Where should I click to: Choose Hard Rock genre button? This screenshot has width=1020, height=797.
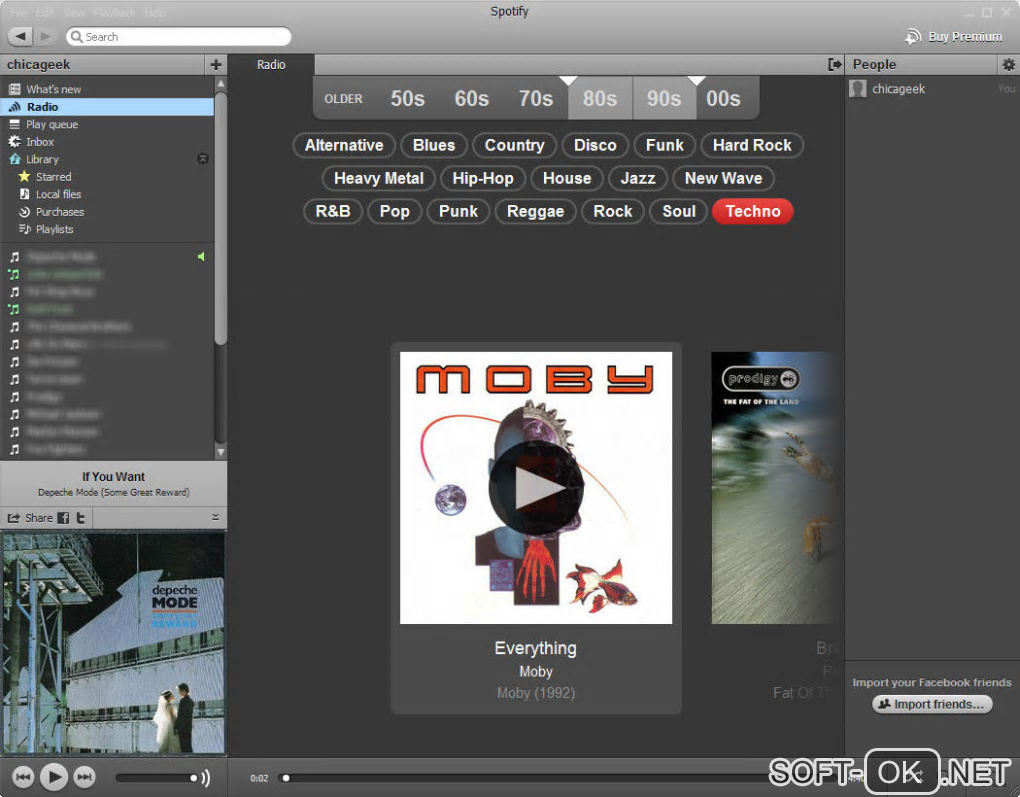752,145
